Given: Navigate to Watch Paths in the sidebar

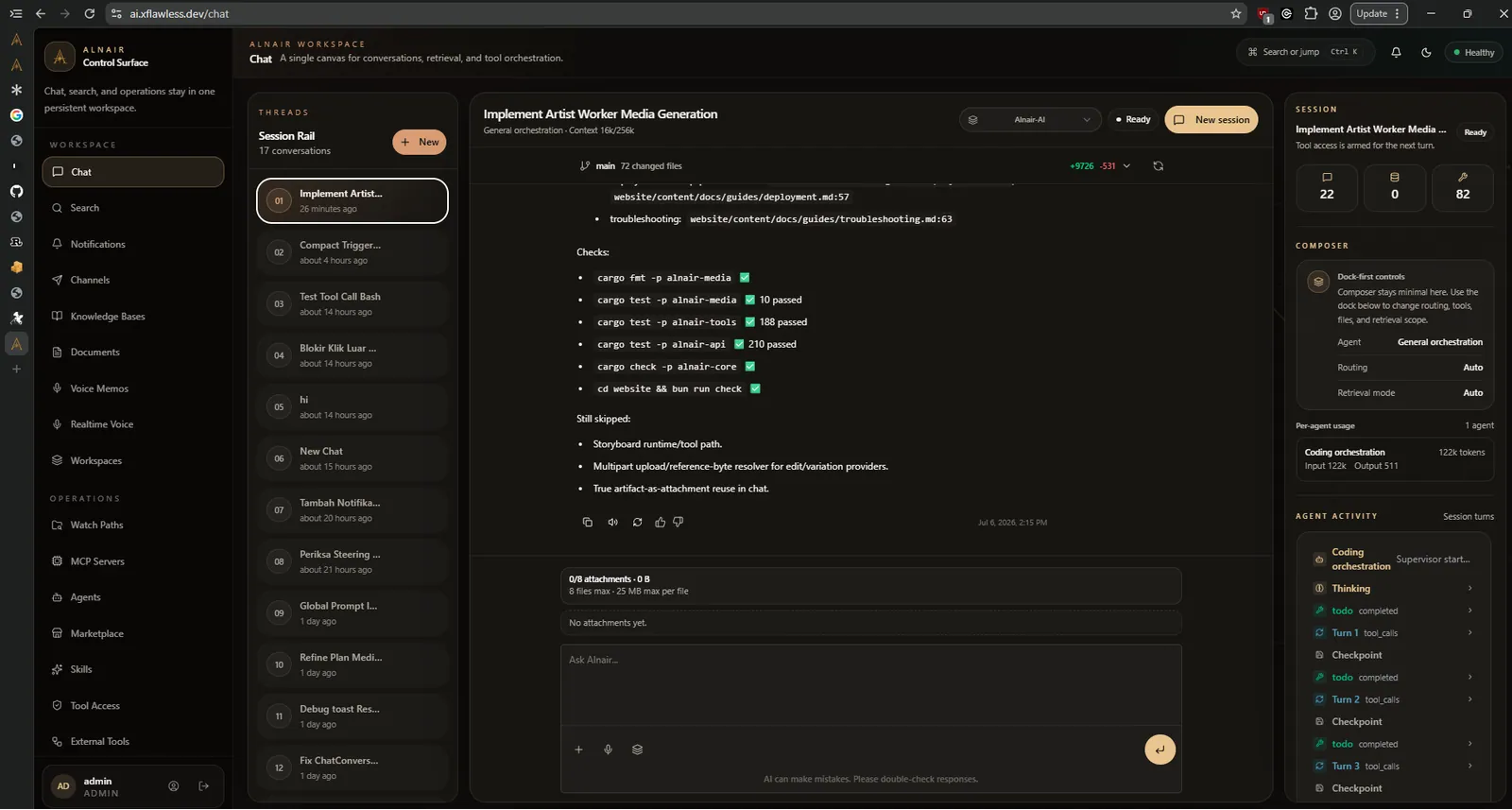Looking at the screenshot, I should pos(133,525).
